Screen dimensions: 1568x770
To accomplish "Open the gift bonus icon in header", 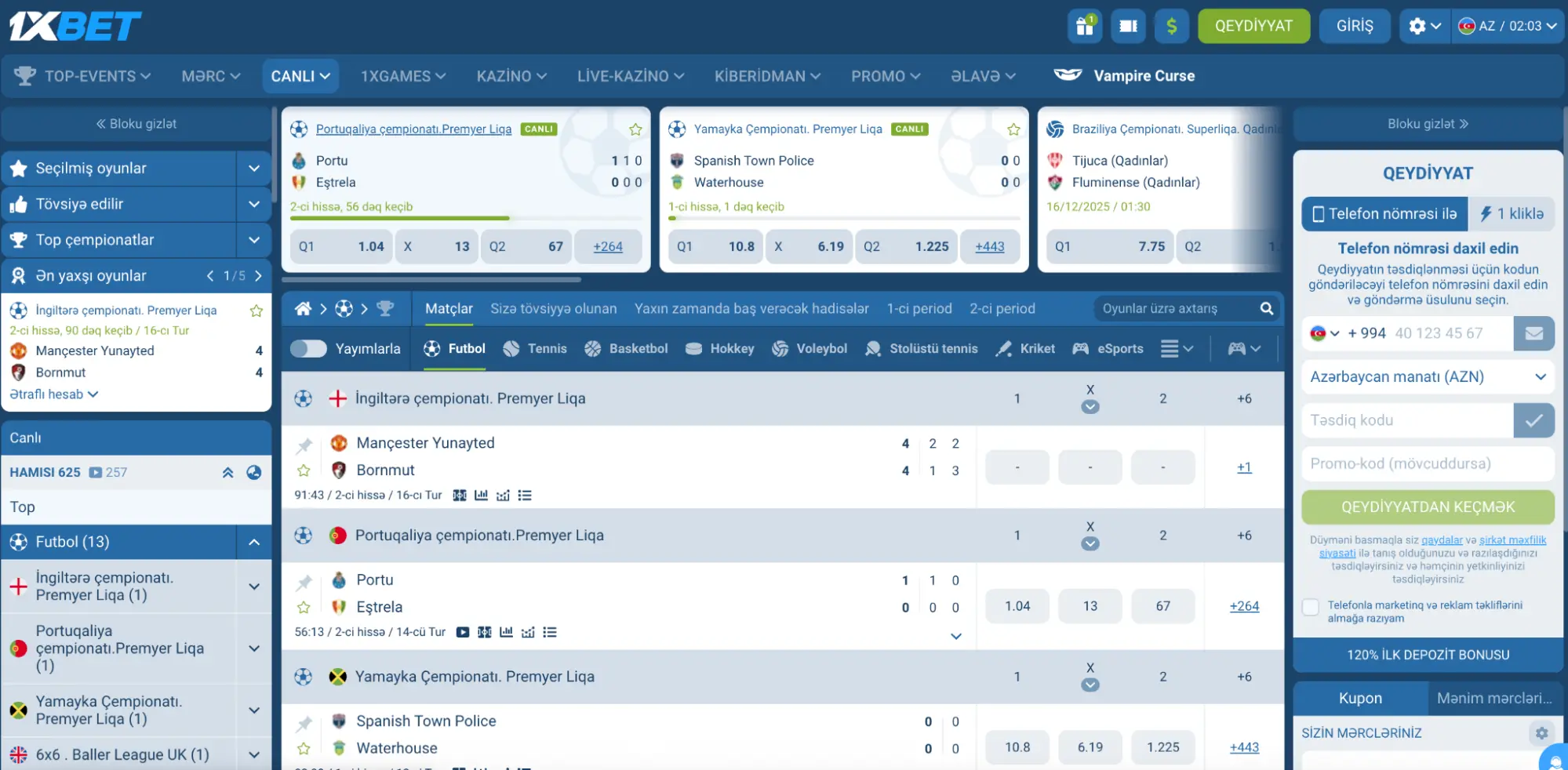I will pyautogui.click(x=1085, y=26).
